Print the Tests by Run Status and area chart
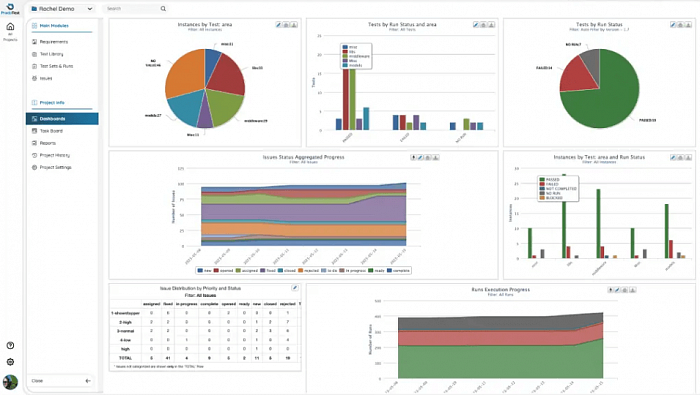Image resolution: width=700 pixels, height=395 pixels. pyautogui.click(x=483, y=25)
